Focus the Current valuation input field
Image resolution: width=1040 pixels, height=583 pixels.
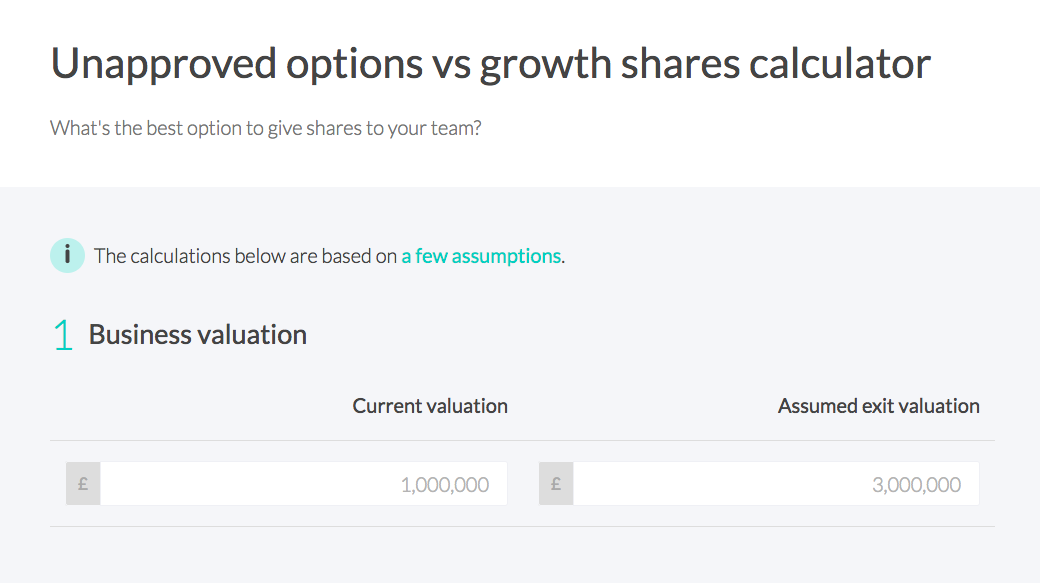[304, 484]
